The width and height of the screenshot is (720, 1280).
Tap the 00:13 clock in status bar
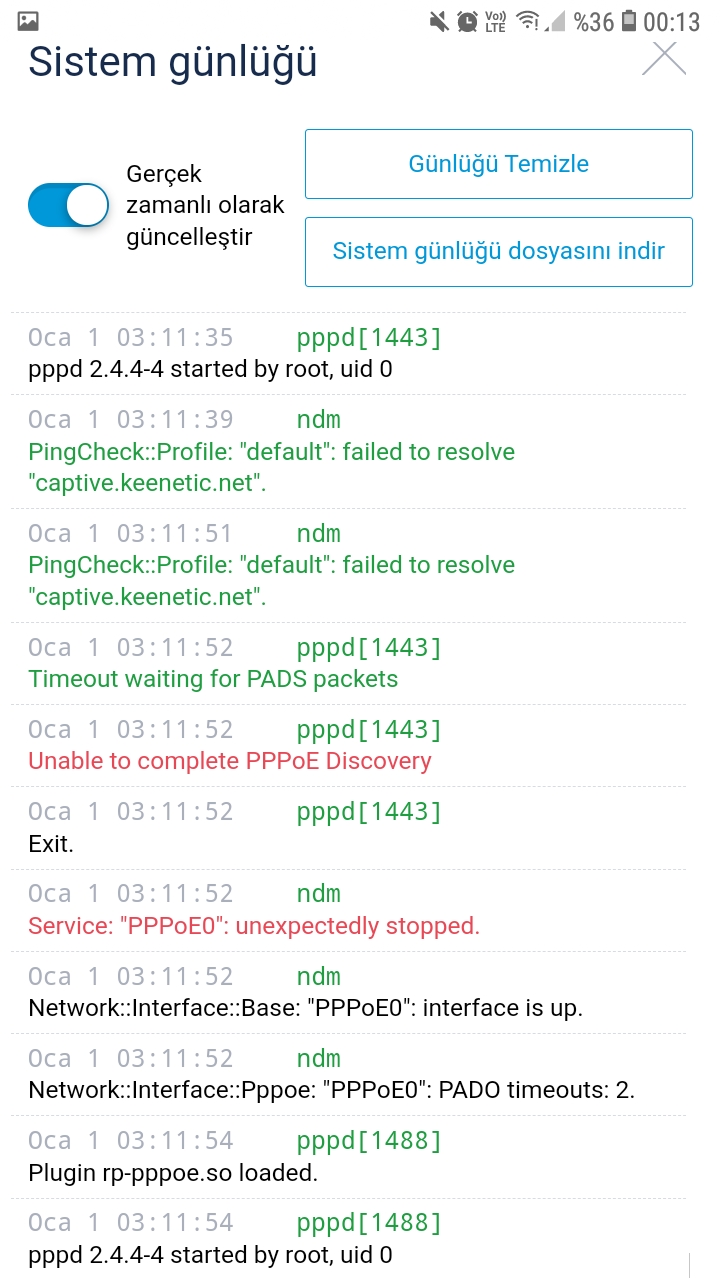point(671,21)
